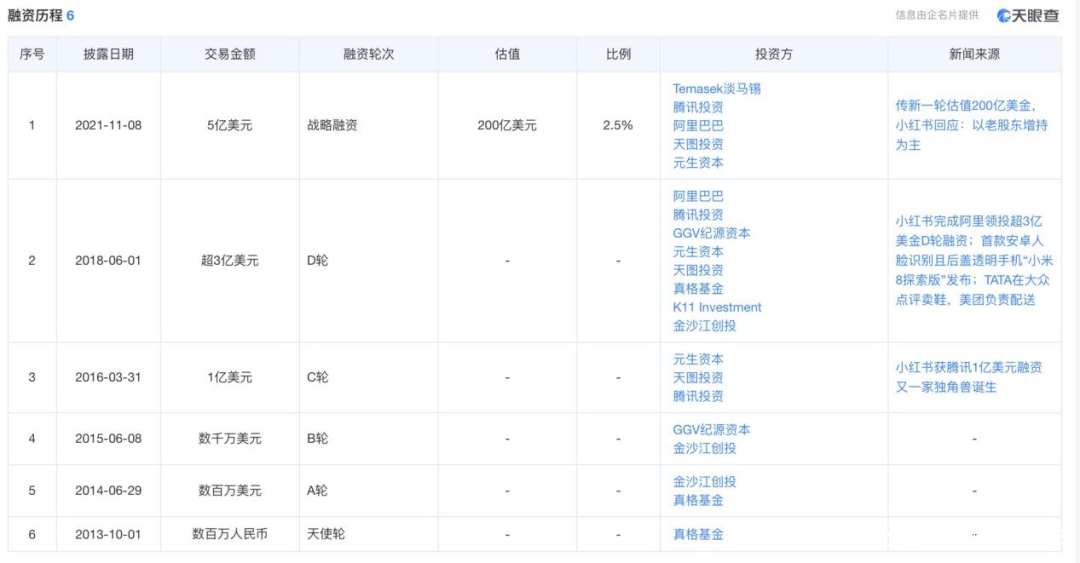Viewport: 1080px width, 563px height.
Task: Open 腾讯投资 link in C轮 row
Action: 698,396
